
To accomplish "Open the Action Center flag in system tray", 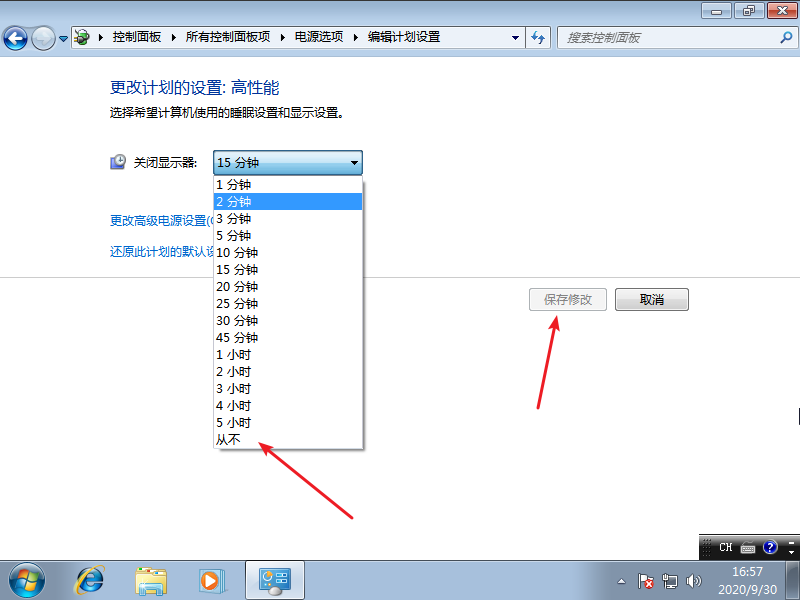I will coord(645,581).
